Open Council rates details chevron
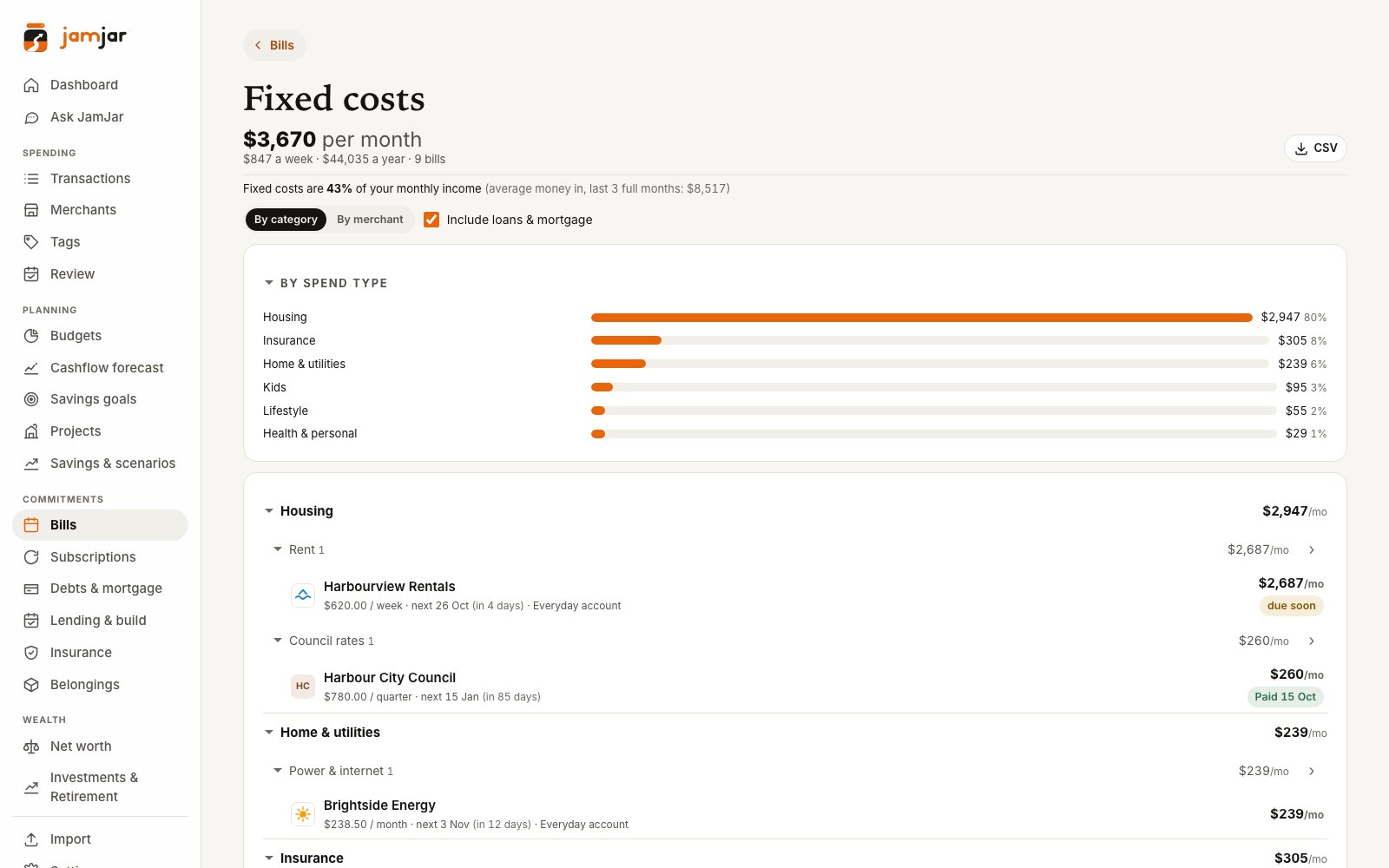This screenshot has height=868, width=1389. coord(1312,641)
